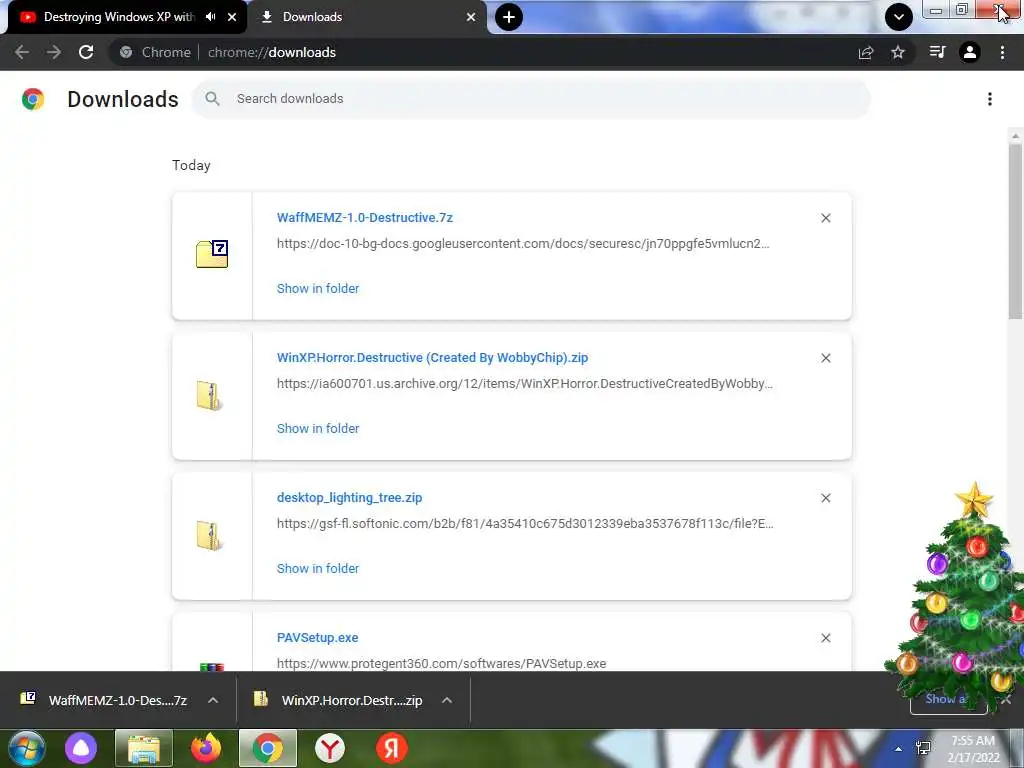Remove PAVSetup.exe from list
The width and height of the screenshot is (1024, 768).
click(x=825, y=638)
